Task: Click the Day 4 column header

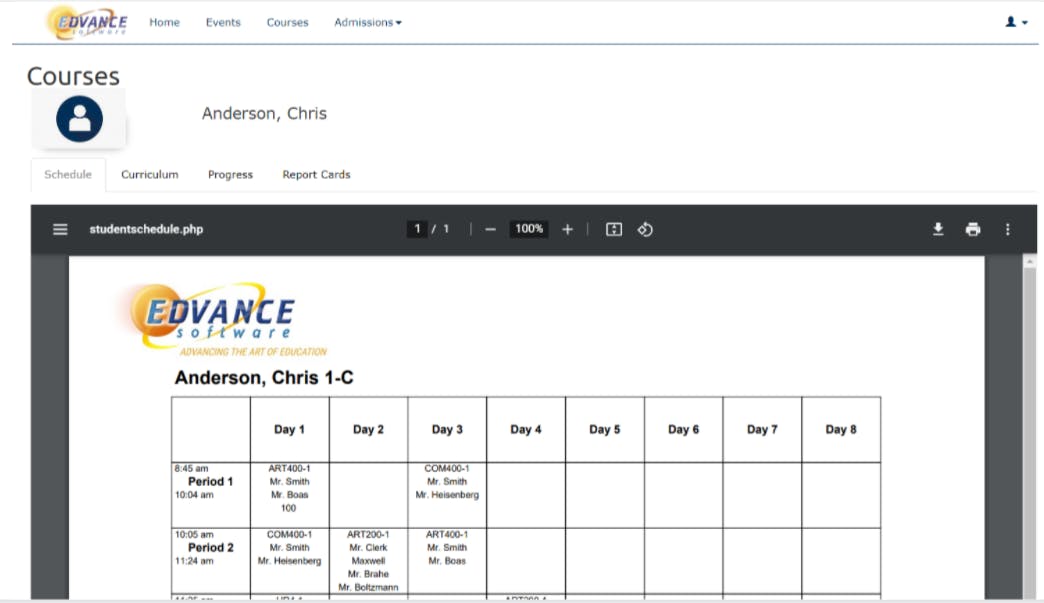Action: pyautogui.click(x=526, y=429)
